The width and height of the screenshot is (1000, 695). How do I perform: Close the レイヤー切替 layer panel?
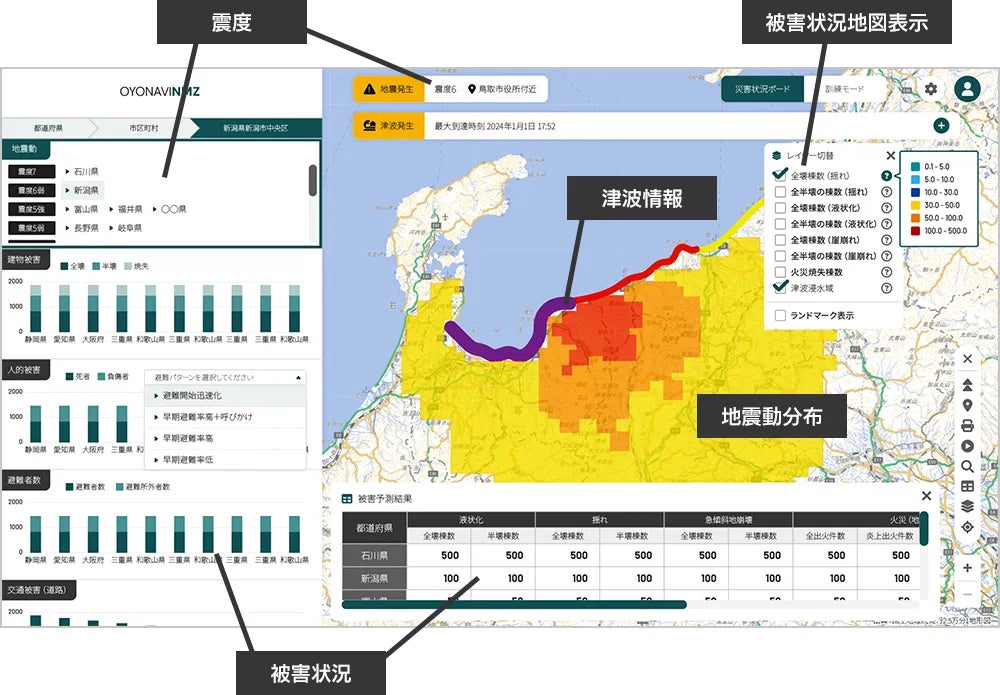pyautogui.click(x=890, y=156)
